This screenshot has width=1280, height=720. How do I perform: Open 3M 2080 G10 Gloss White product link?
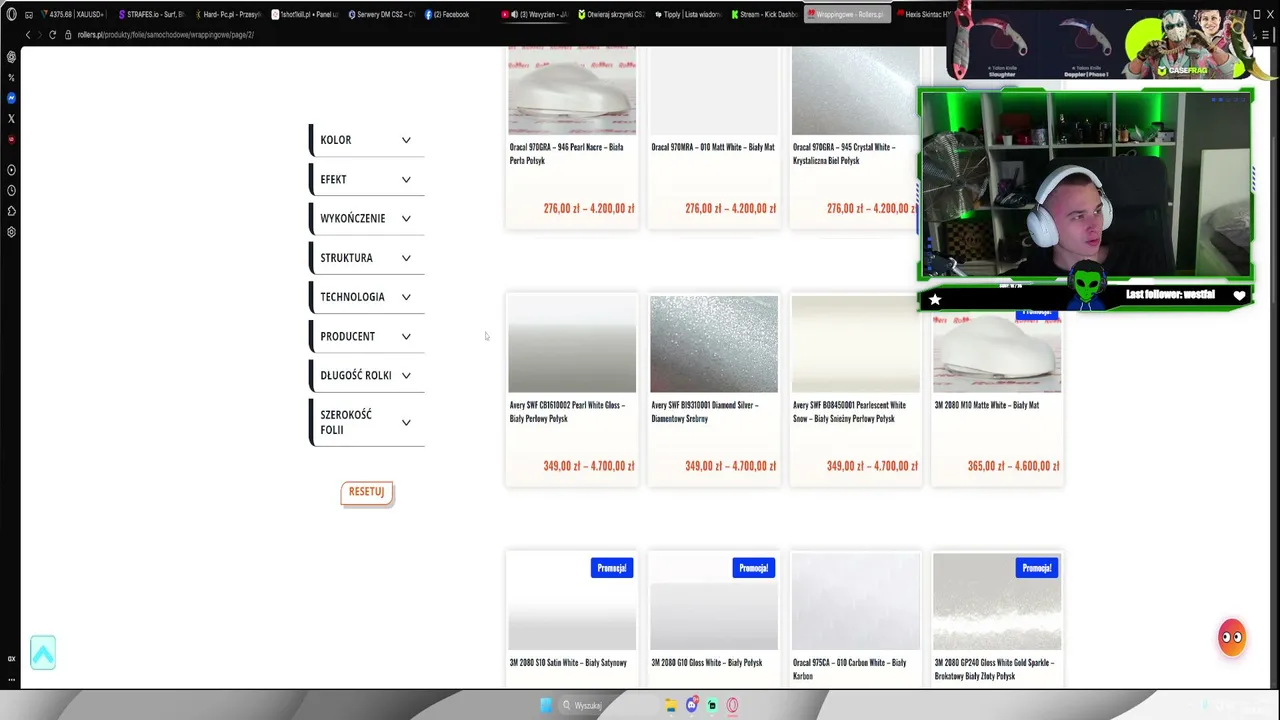pyautogui.click(x=707, y=663)
